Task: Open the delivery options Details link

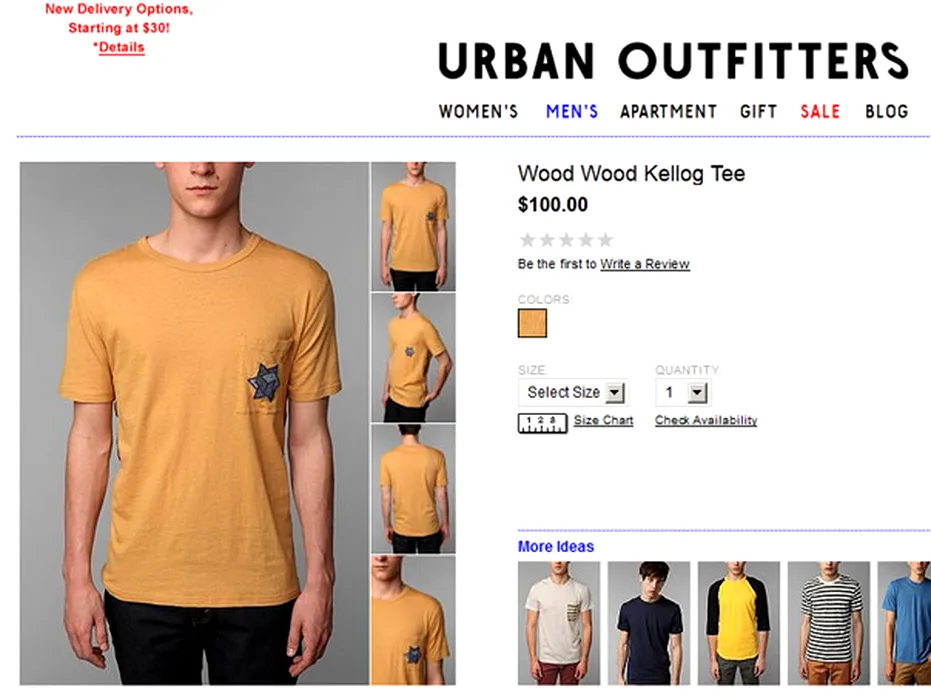Action: click(x=121, y=47)
